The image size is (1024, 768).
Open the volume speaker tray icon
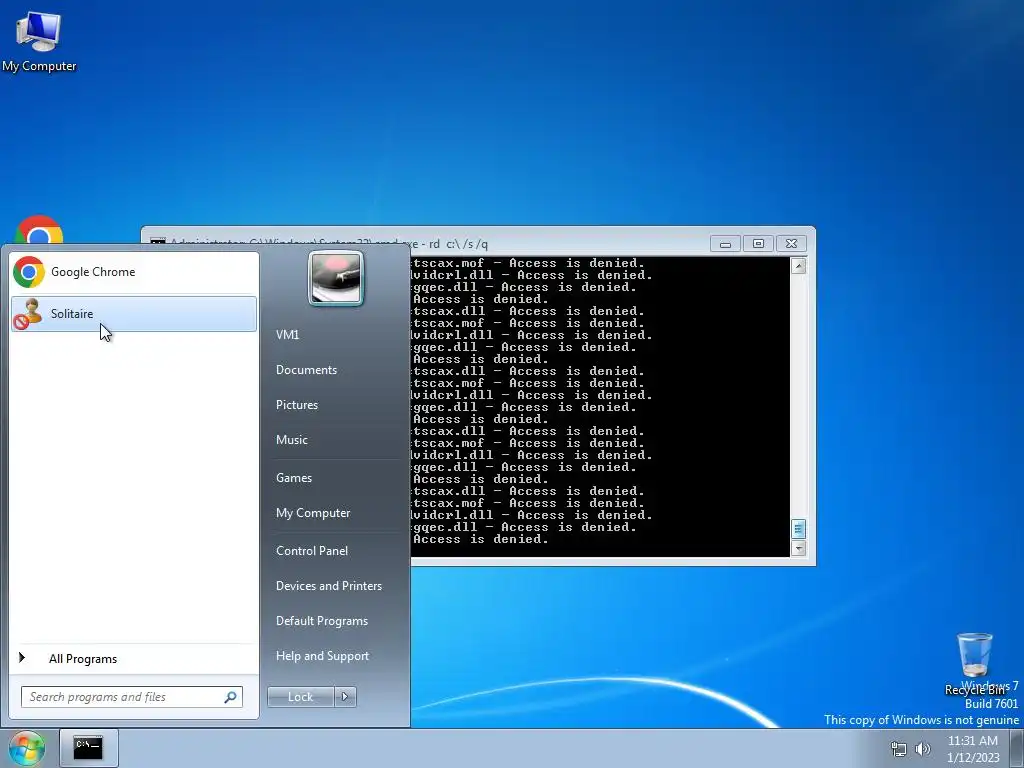pyautogui.click(x=923, y=749)
